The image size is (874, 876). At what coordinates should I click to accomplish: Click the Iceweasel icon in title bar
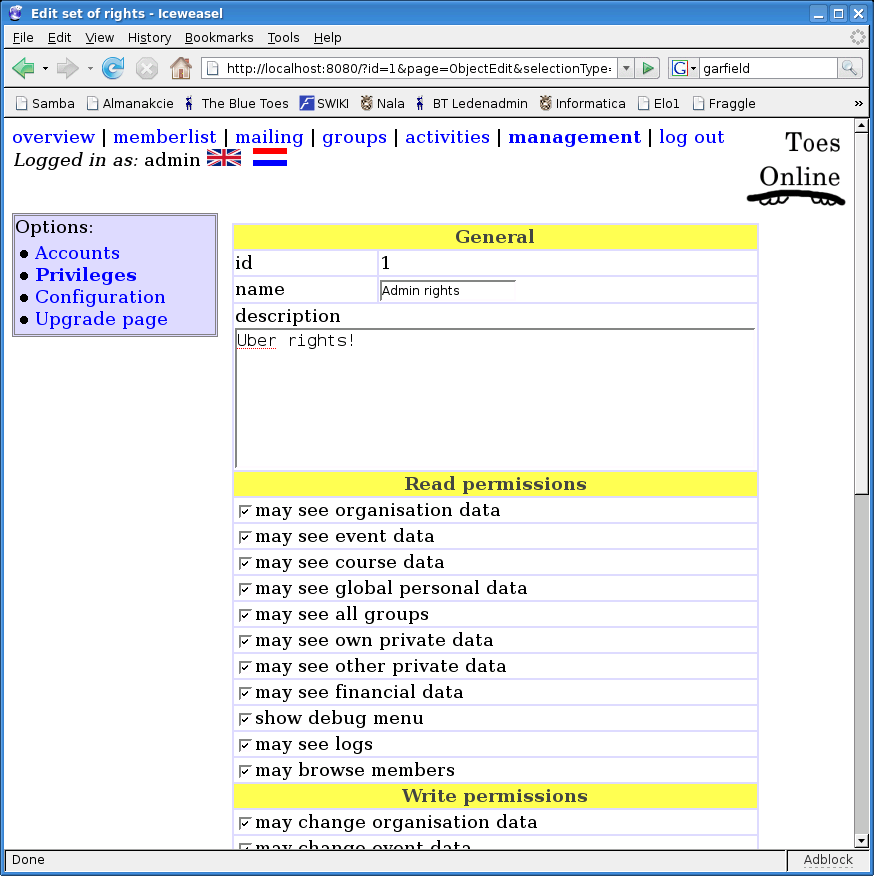[x=16, y=13]
